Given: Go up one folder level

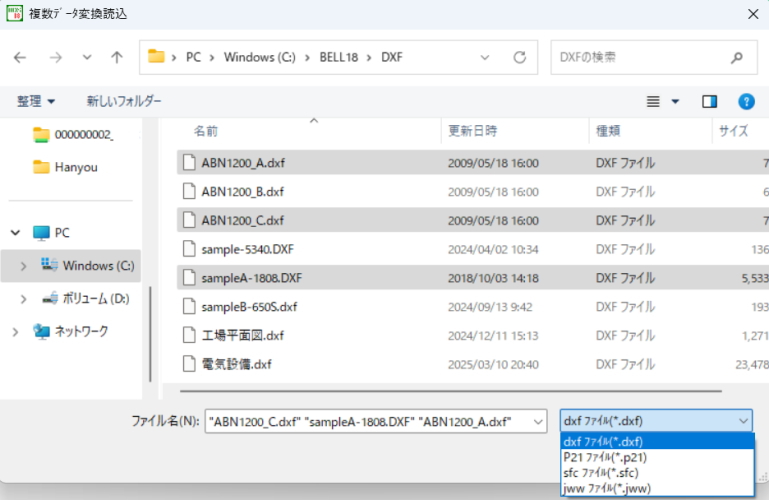Looking at the screenshot, I should [116, 57].
